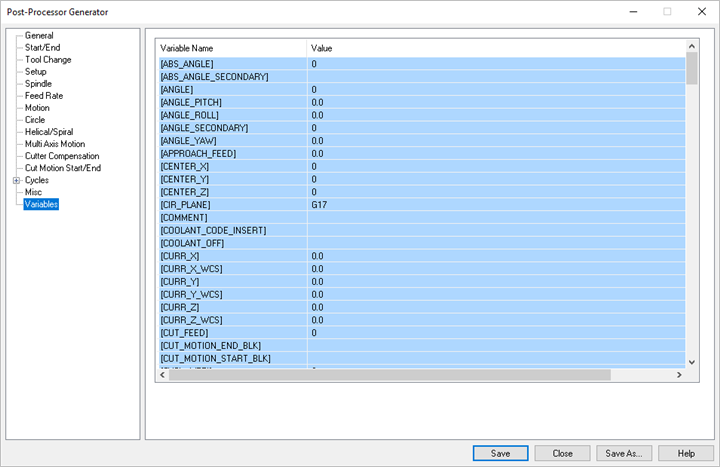Select the Cycles tree item
The image size is (720, 467).
point(37,180)
